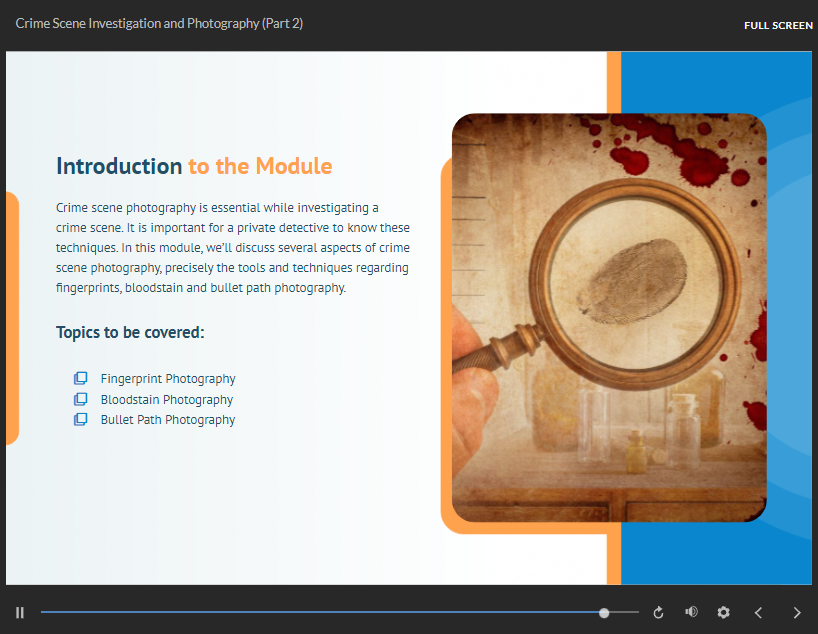Click the intro paragraph about crime scene photography
Image resolution: width=818 pixels, height=634 pixels.
click(x=233, y=248)
